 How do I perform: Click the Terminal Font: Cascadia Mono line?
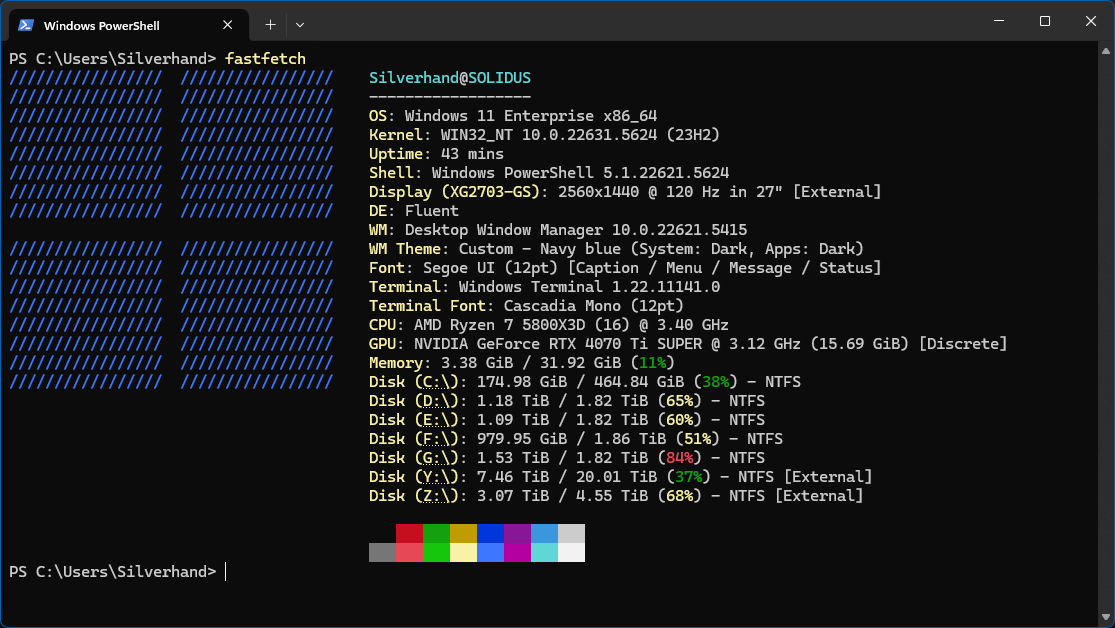[x=526, y=306]
